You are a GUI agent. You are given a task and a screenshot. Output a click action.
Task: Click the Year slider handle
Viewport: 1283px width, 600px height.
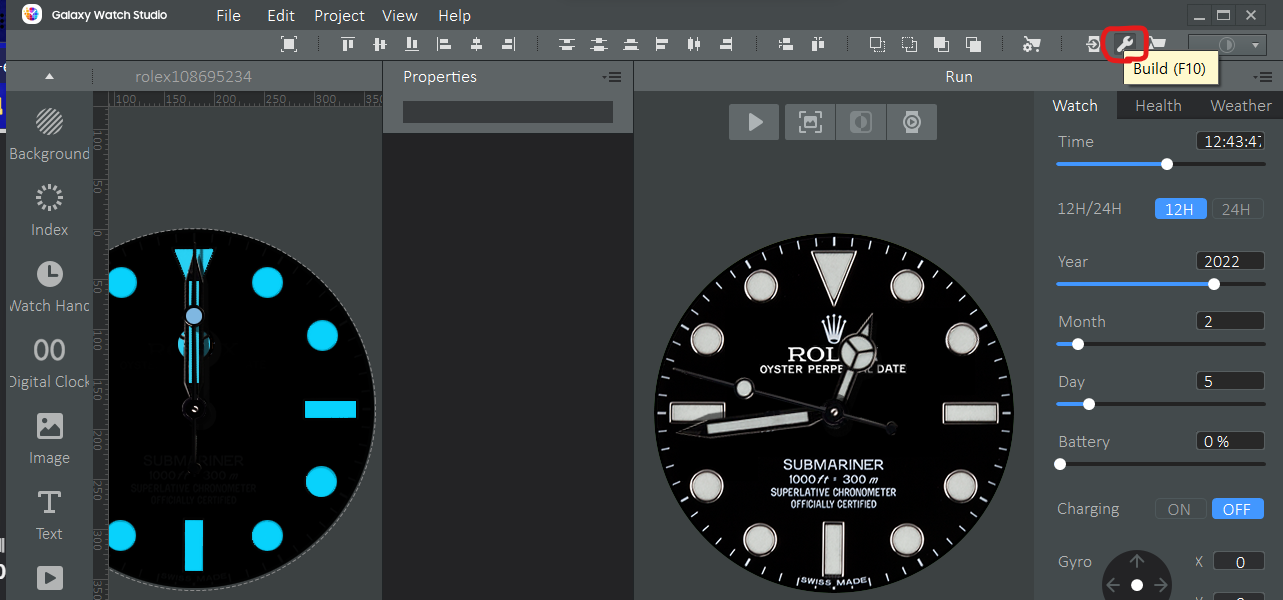[x=1214, y=284]
